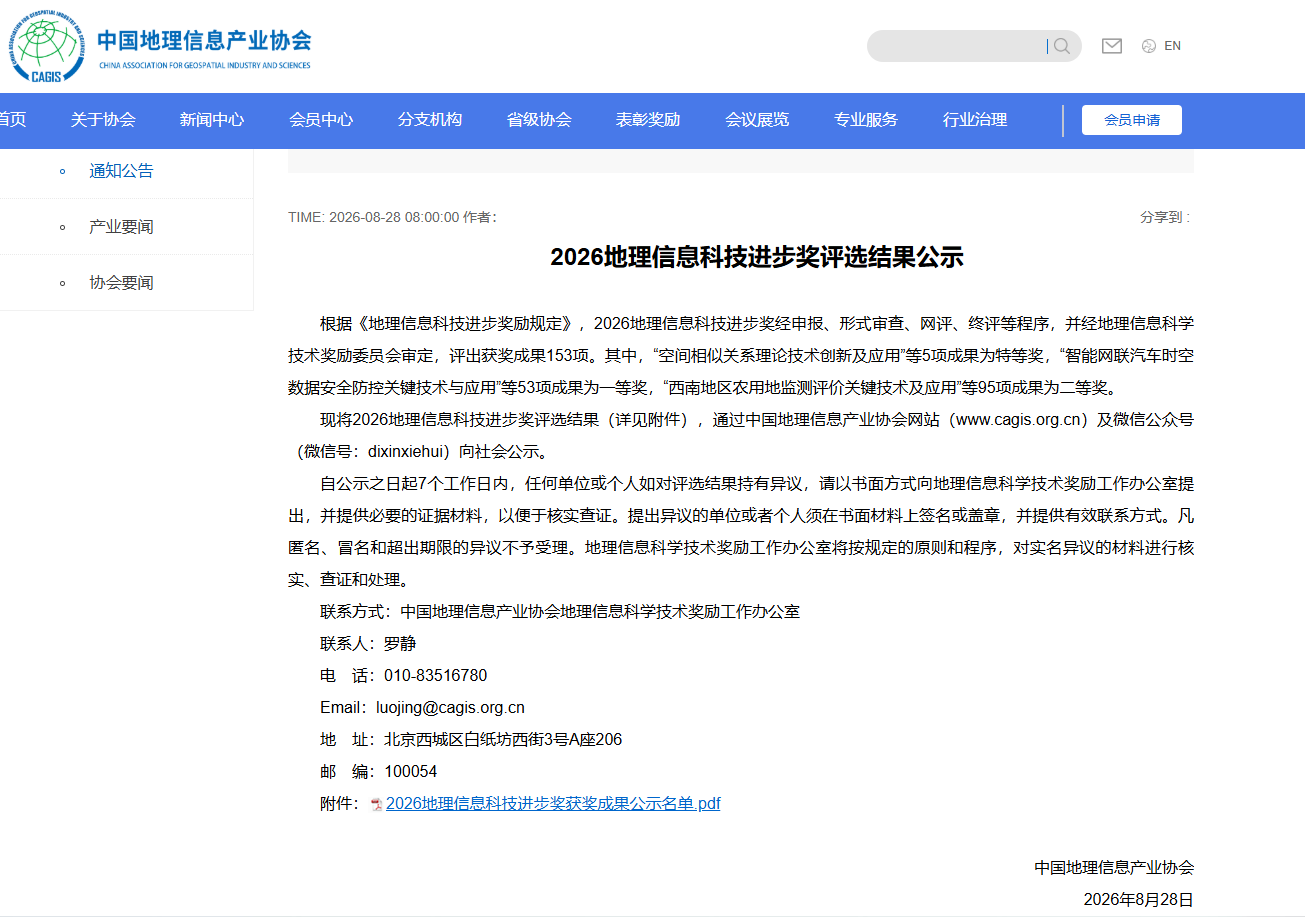Screen dimensions: 1305x917
Task: Click the closing date 2026年8月28日
Action: point(1139,900)
